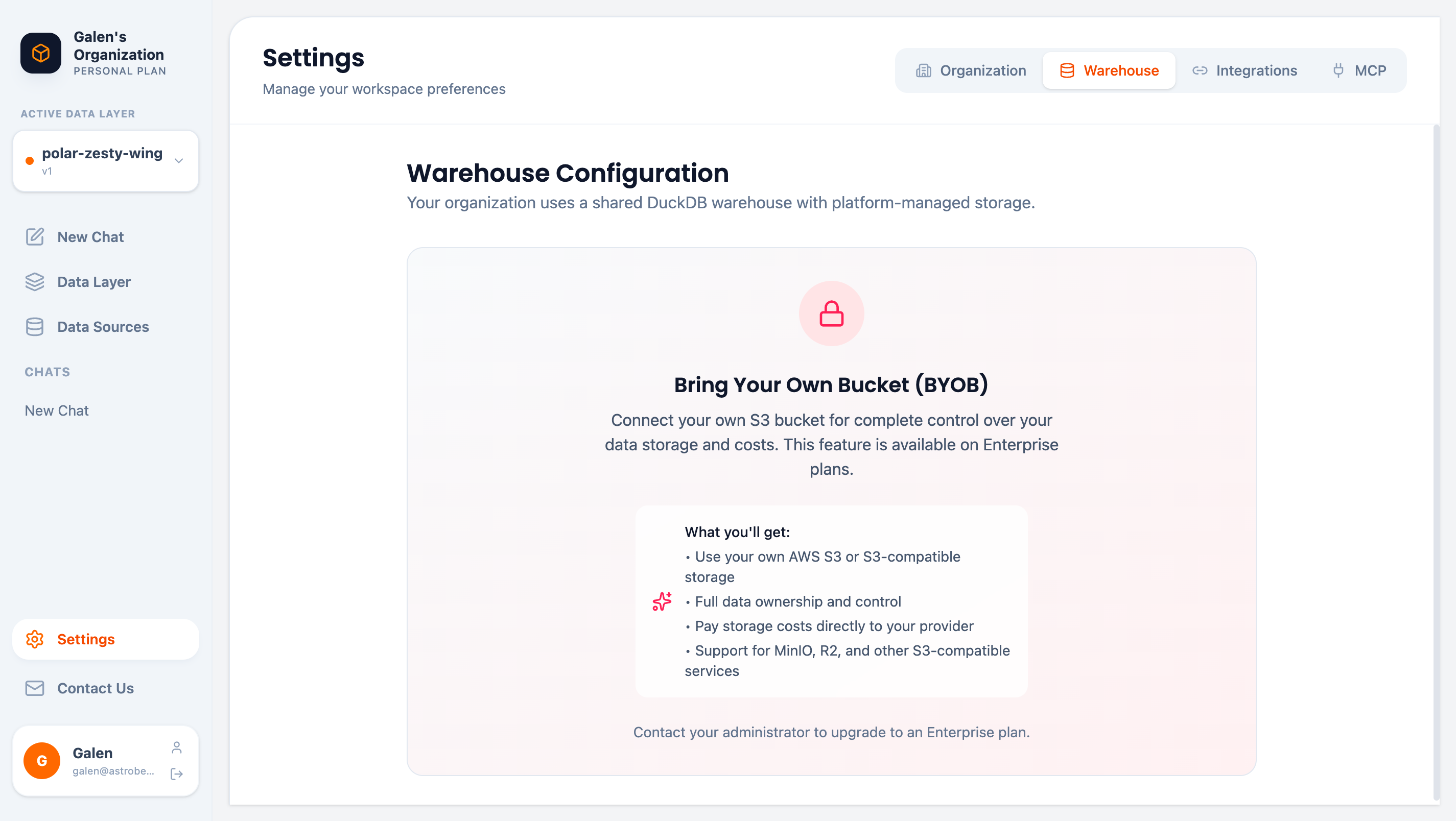
Task: Click the Data Sources database icon
Action: click(34, 327)
